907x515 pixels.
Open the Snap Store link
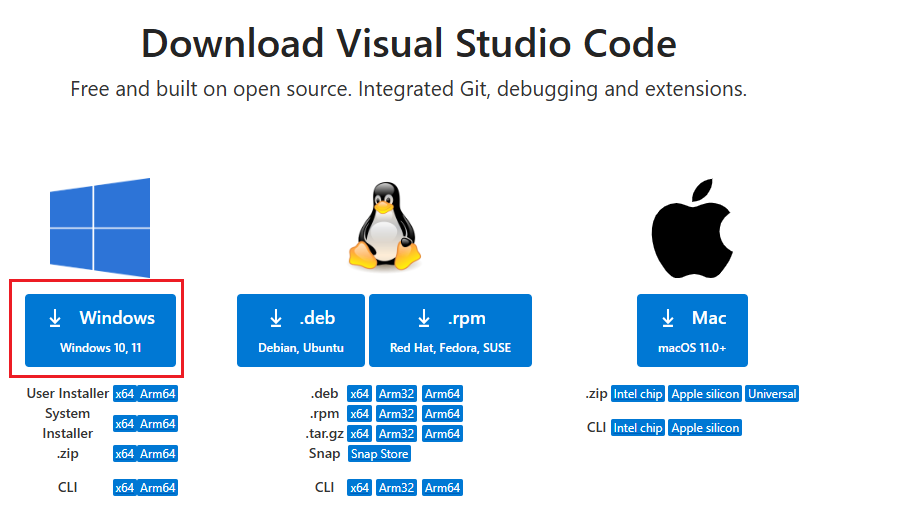[379, 454]
